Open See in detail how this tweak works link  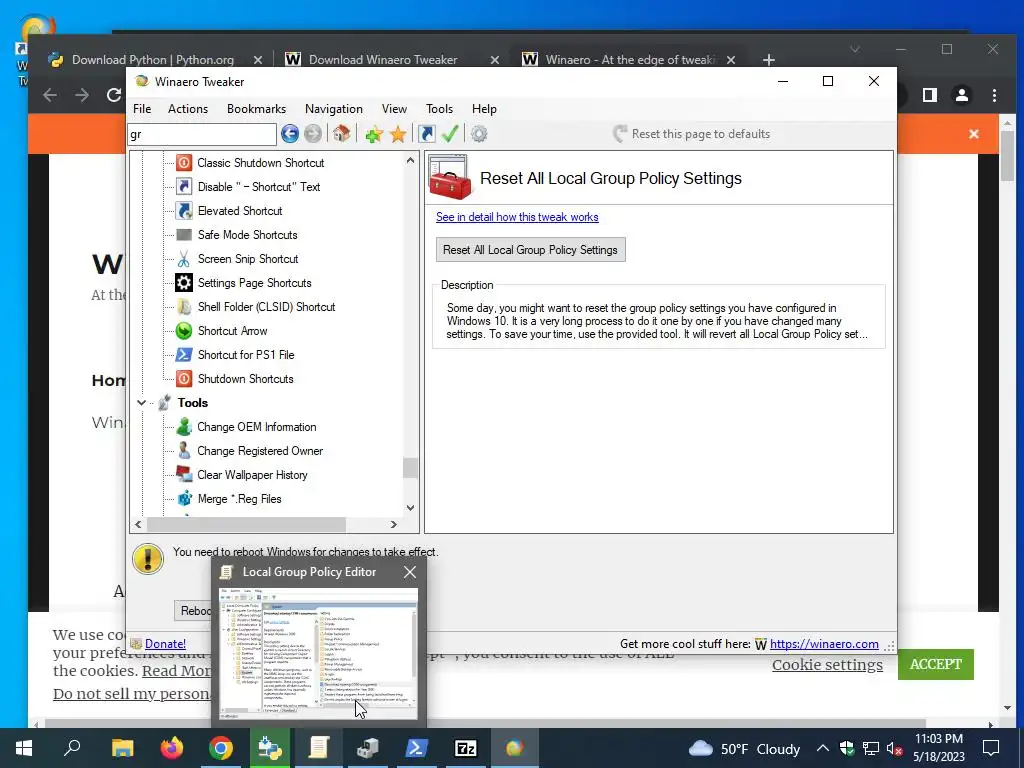(x=517, y=217)
